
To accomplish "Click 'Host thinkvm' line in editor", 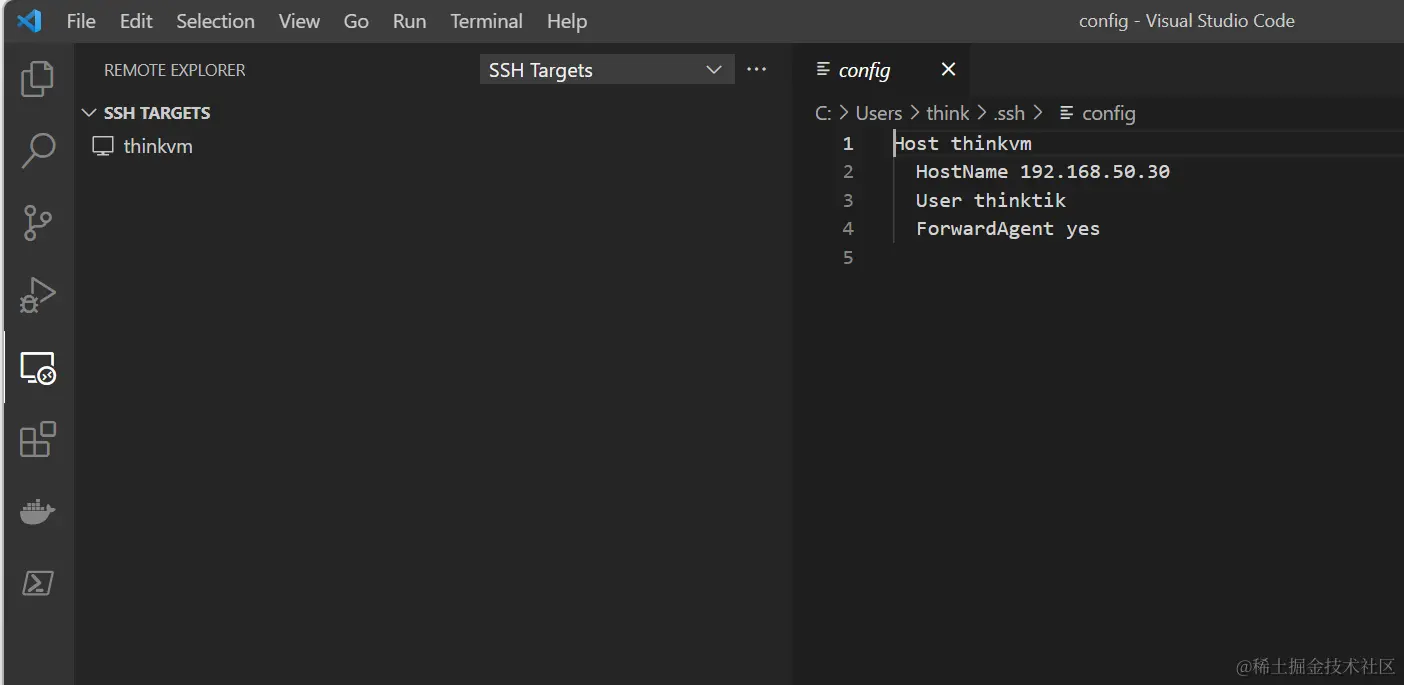I will [x=962, y=143].
